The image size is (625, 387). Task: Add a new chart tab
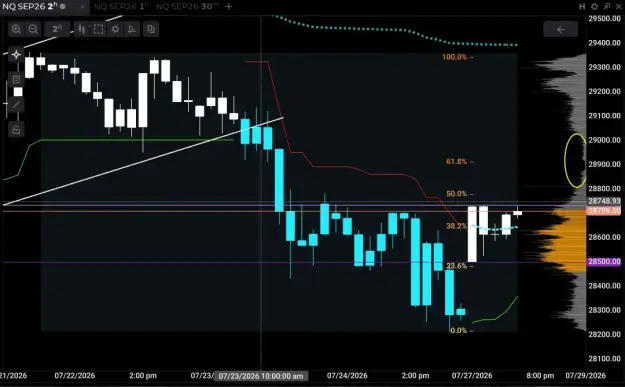[x=228, y=6]
